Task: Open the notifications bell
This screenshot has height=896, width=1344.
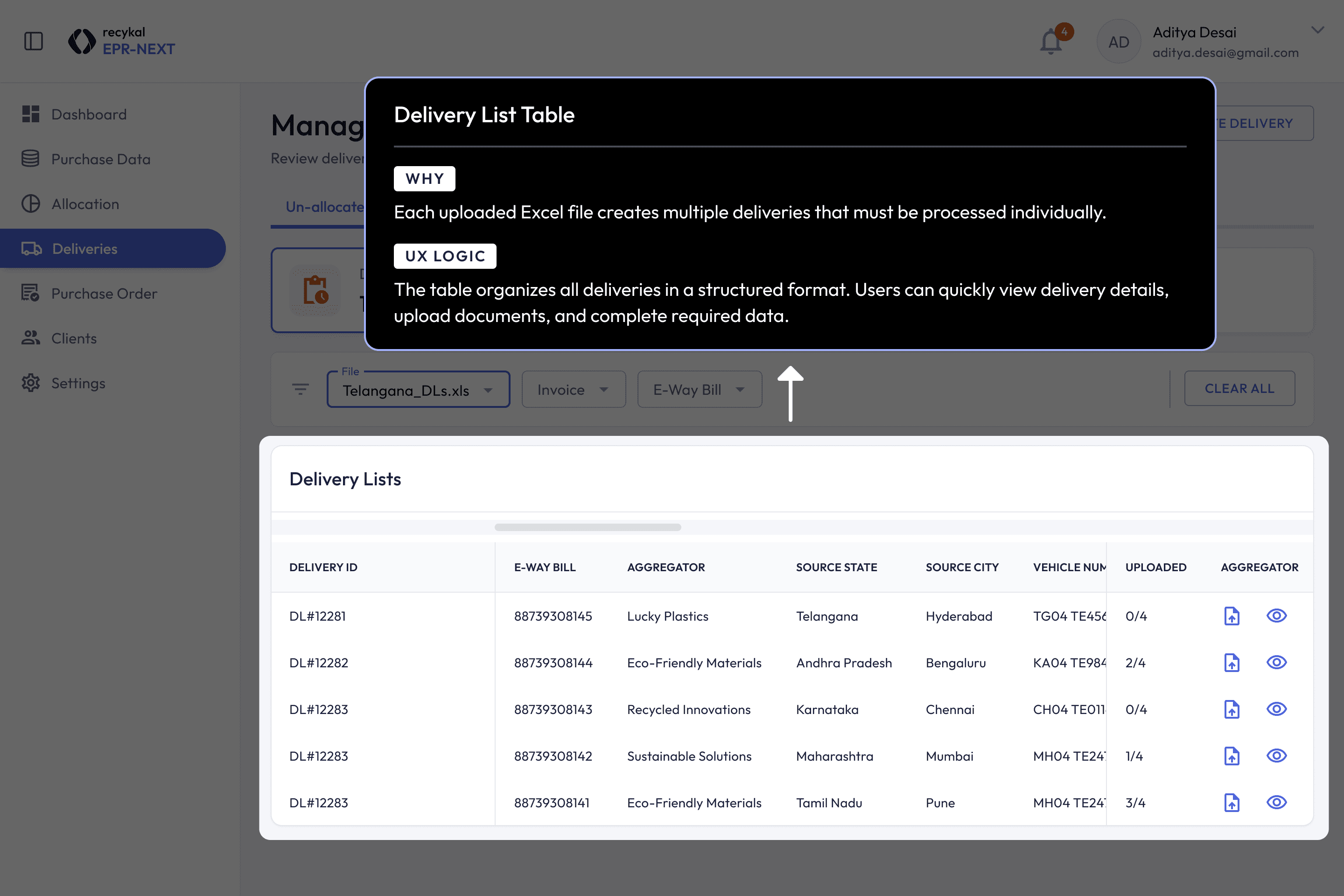Action: [x=1050, y=42]
